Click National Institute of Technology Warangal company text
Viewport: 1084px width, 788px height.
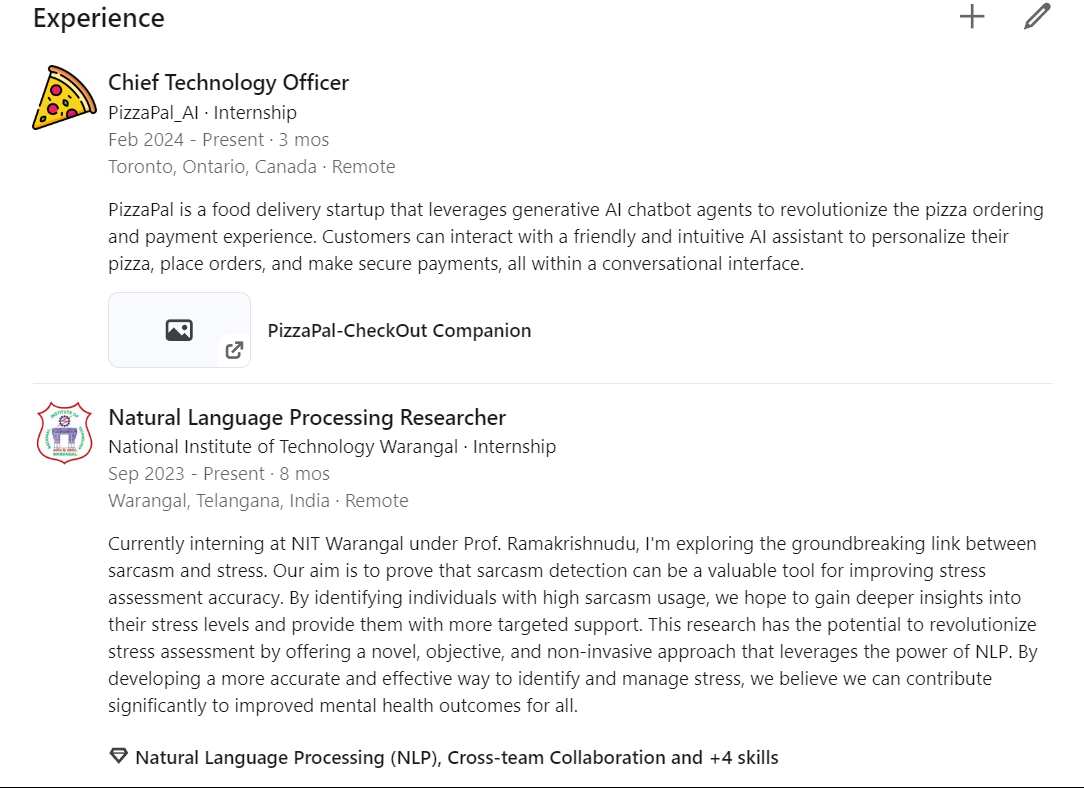tap(283, 447)
